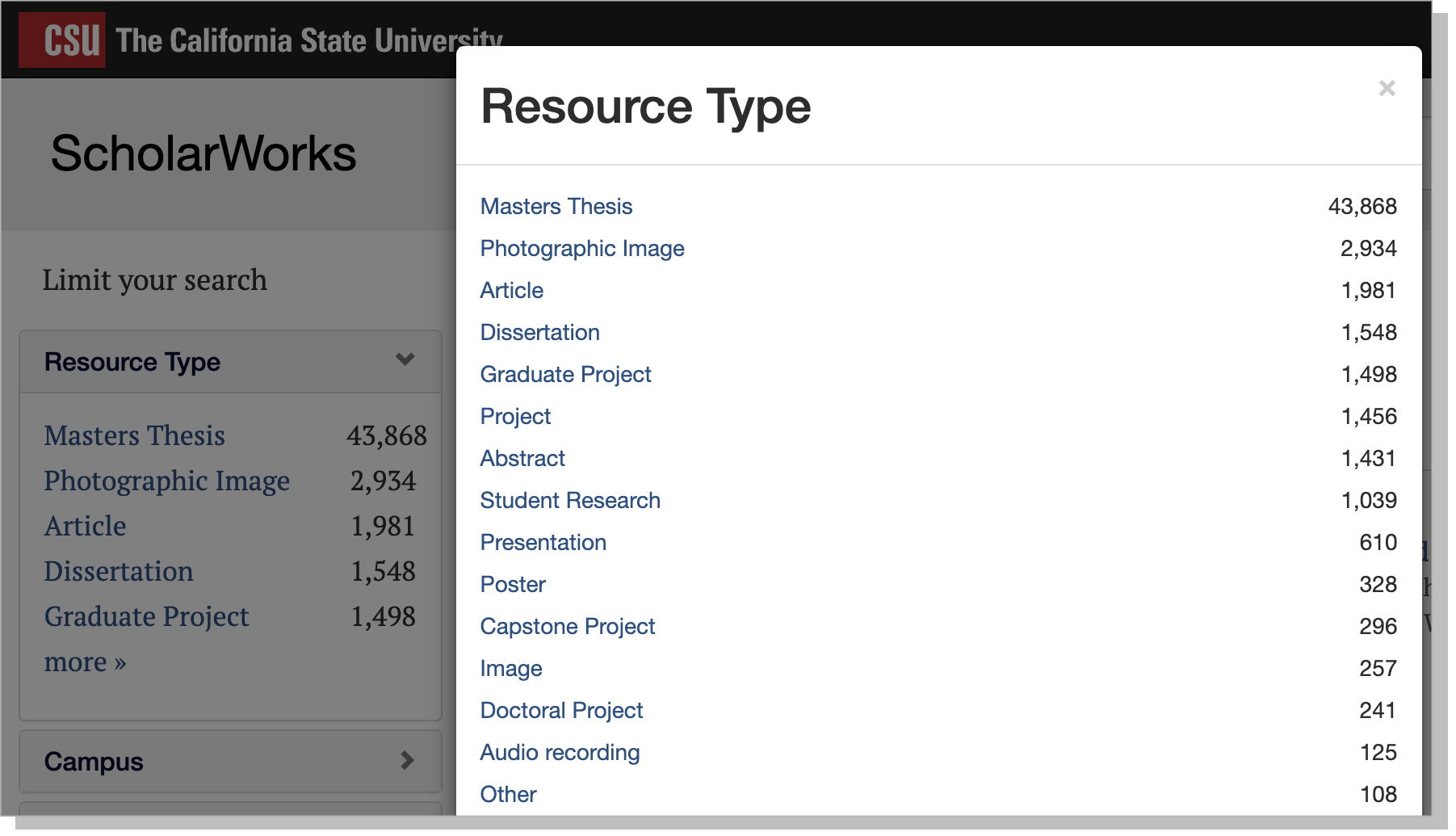Filter results by Doctoral Project

tap(561, 710)
